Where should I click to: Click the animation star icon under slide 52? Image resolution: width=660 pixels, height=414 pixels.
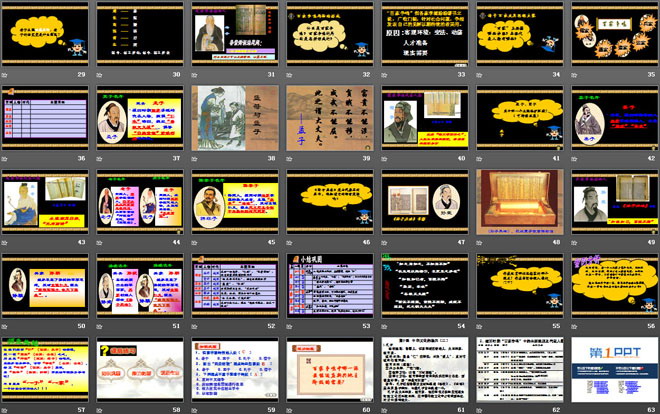pos(194,326)
